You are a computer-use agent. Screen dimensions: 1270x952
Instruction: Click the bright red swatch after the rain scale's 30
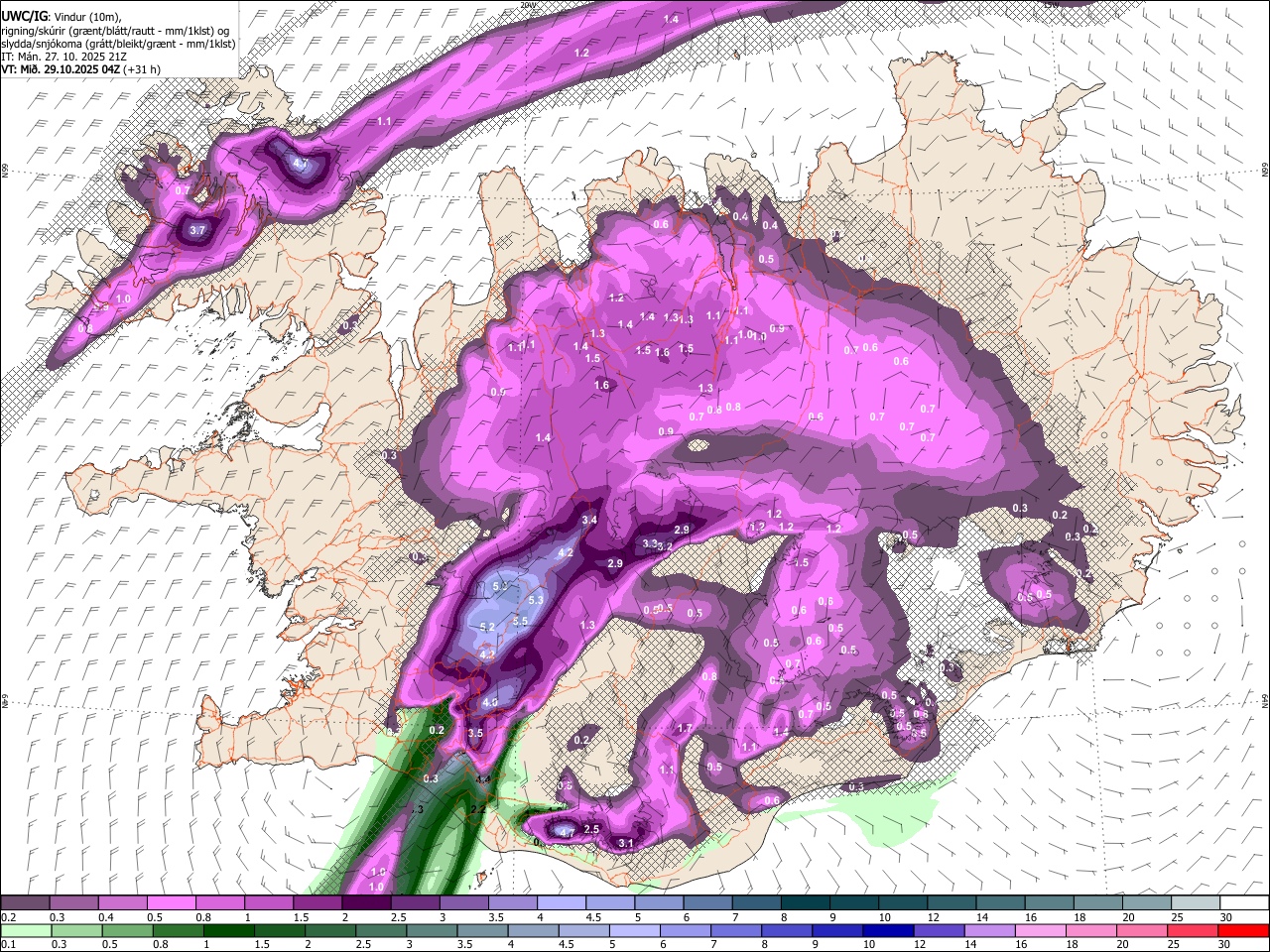[x=1243, y=930]
